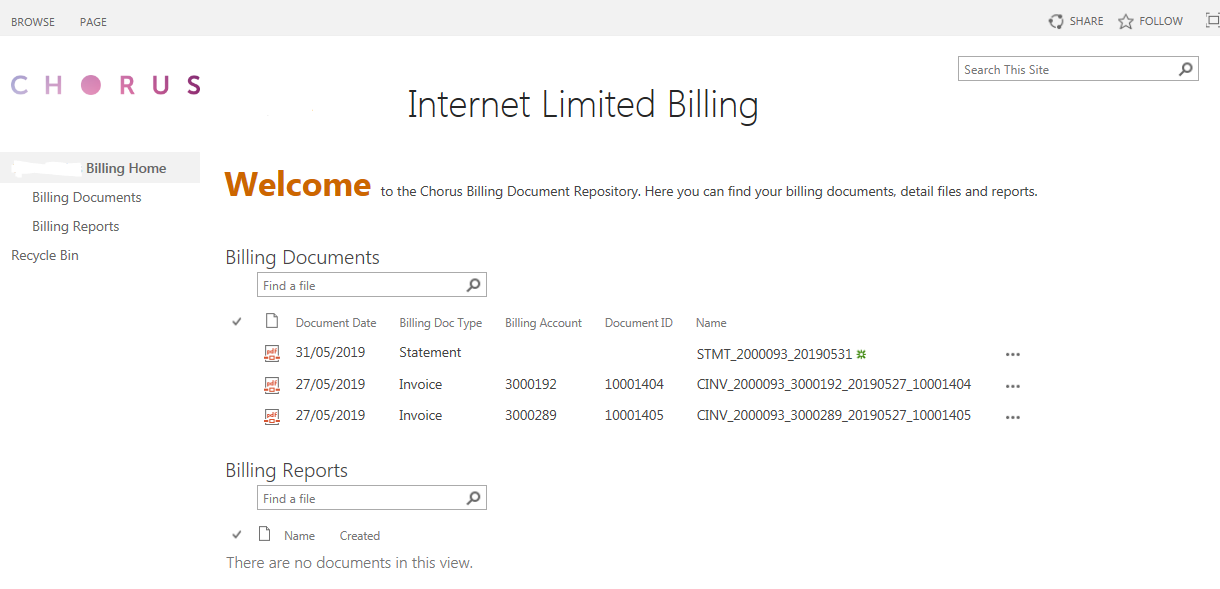Click the Internet Limited Billing page title
Image resolution: width=1220 pixels, height=589 pixels.
583,104
